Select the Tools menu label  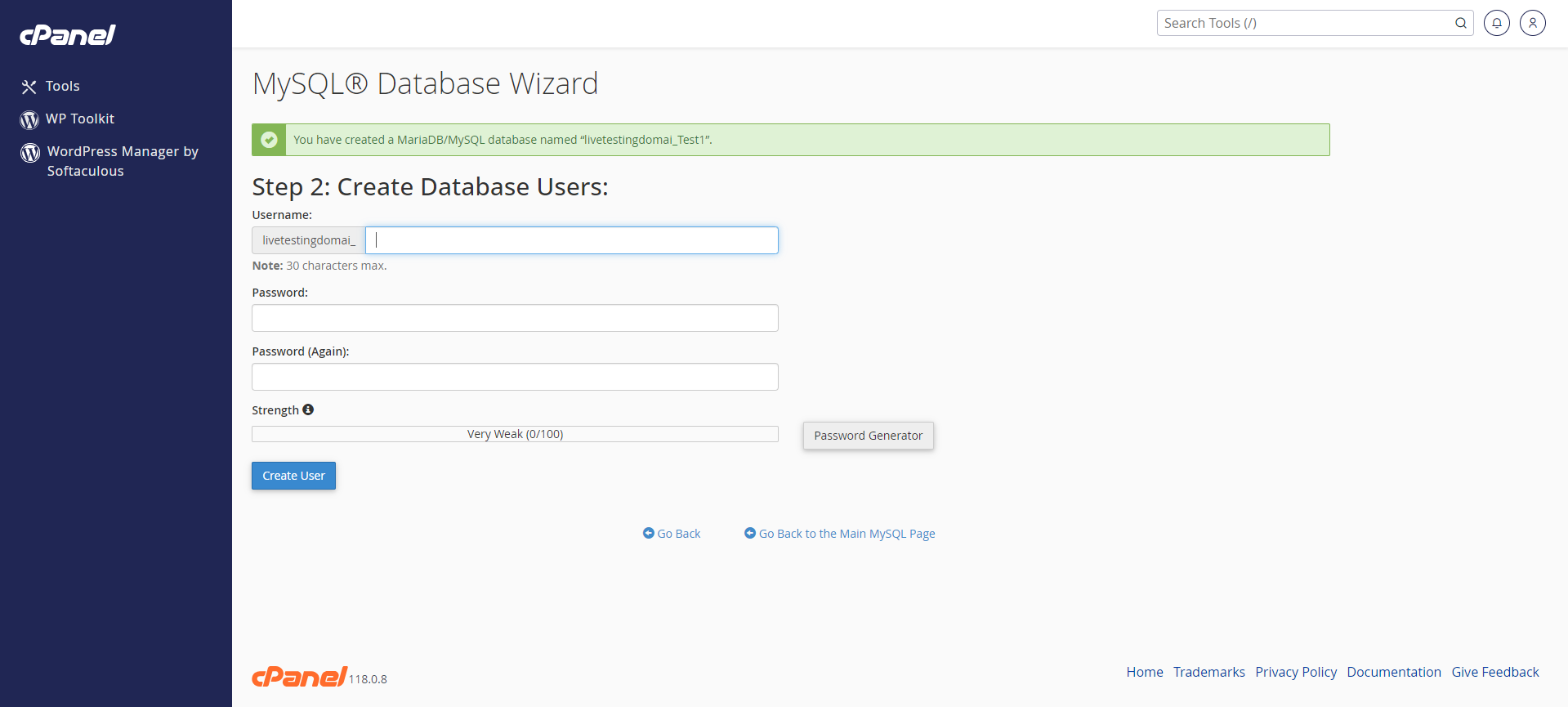[62, 86]
